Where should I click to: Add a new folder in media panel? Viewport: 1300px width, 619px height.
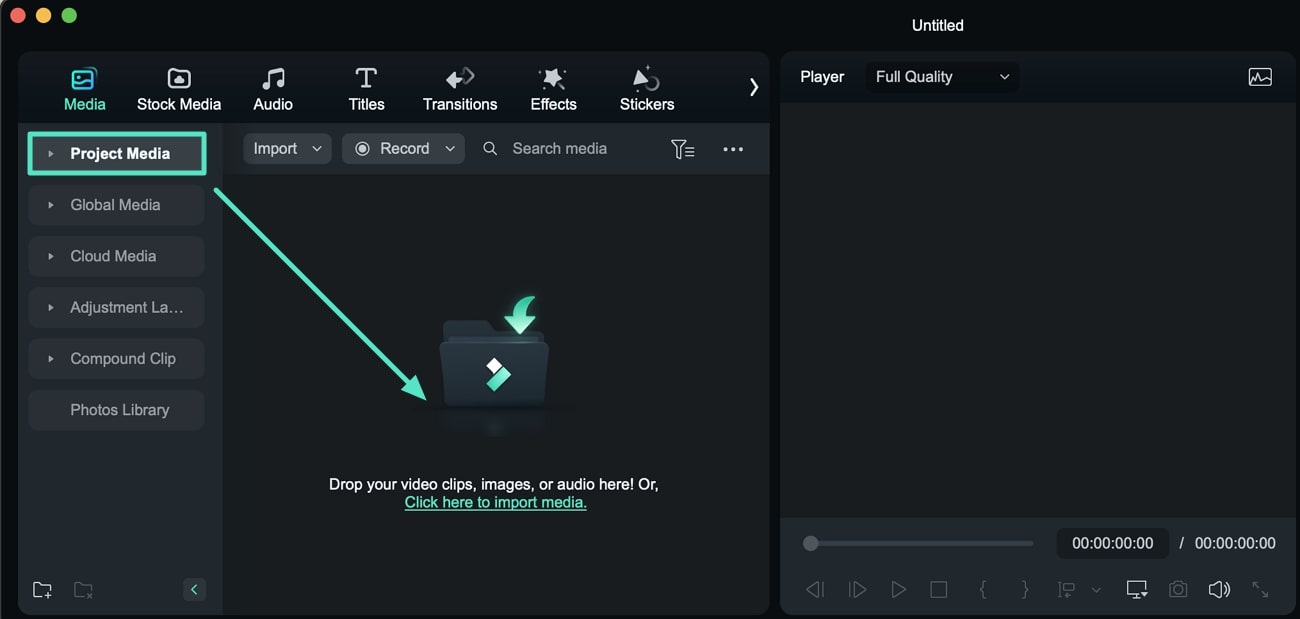click(42, 590)
